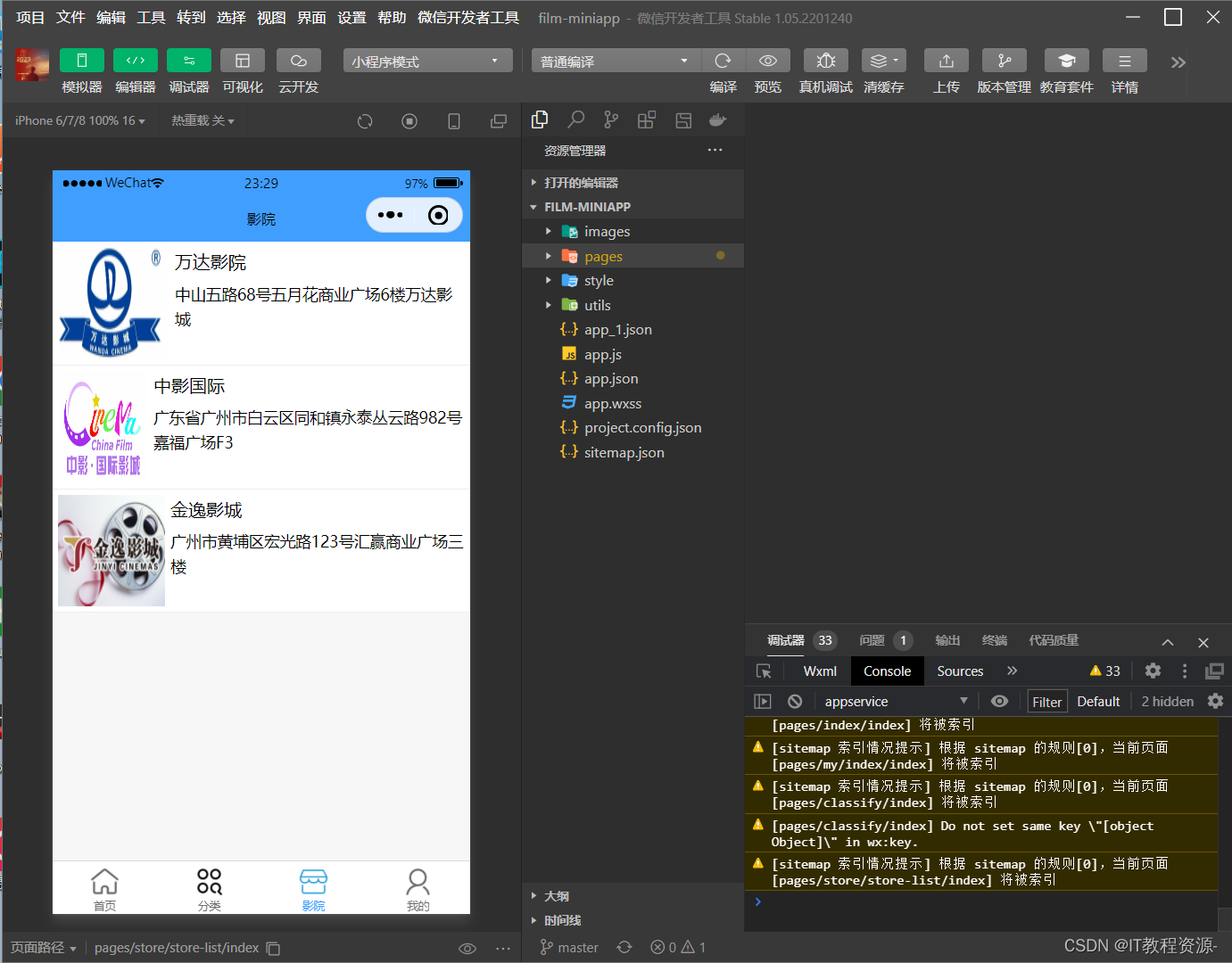
Task: Open the appservice context dropdown
Action: 896,702
